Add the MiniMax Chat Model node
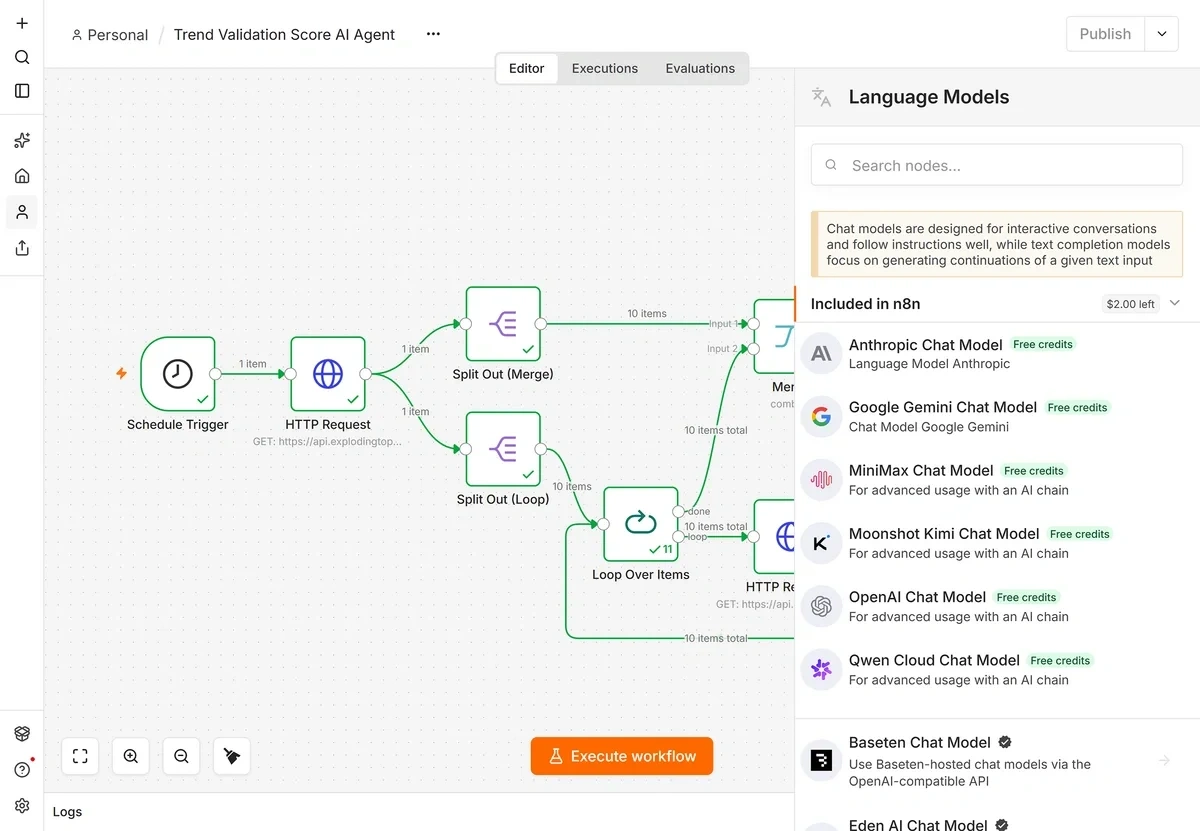Image resolution: width=1200 pixels, height=831 pixels. coord(997,480)
